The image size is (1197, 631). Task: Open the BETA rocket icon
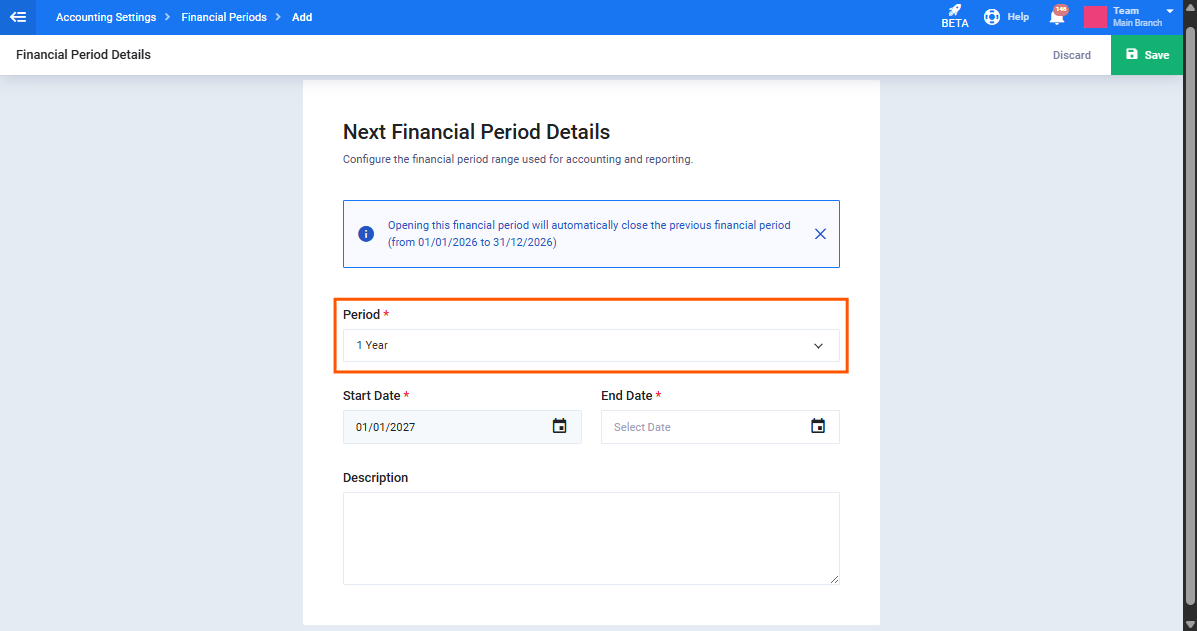coord(954,11)
